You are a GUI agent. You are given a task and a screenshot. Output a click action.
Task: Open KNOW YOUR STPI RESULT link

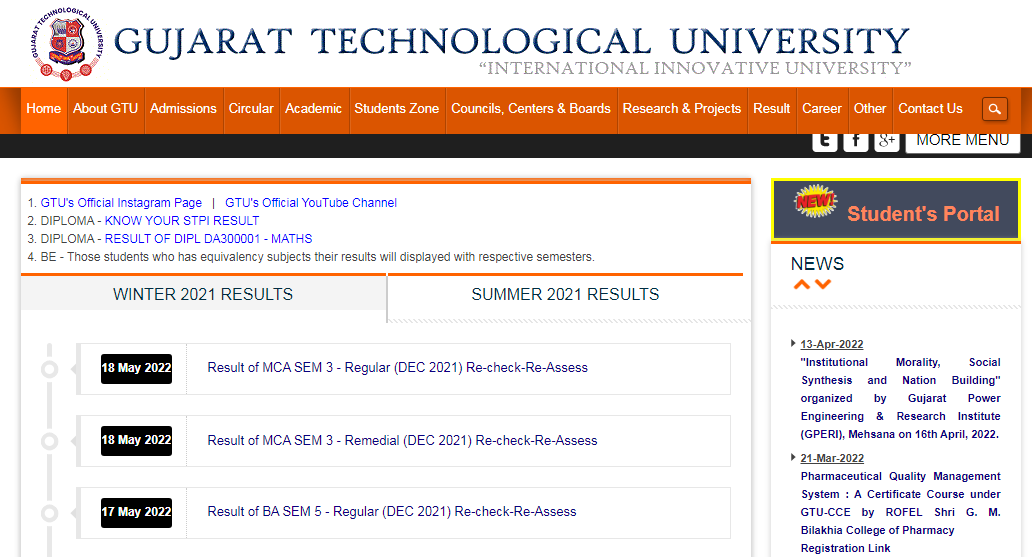pyautogui.click(x=182, y=221)
